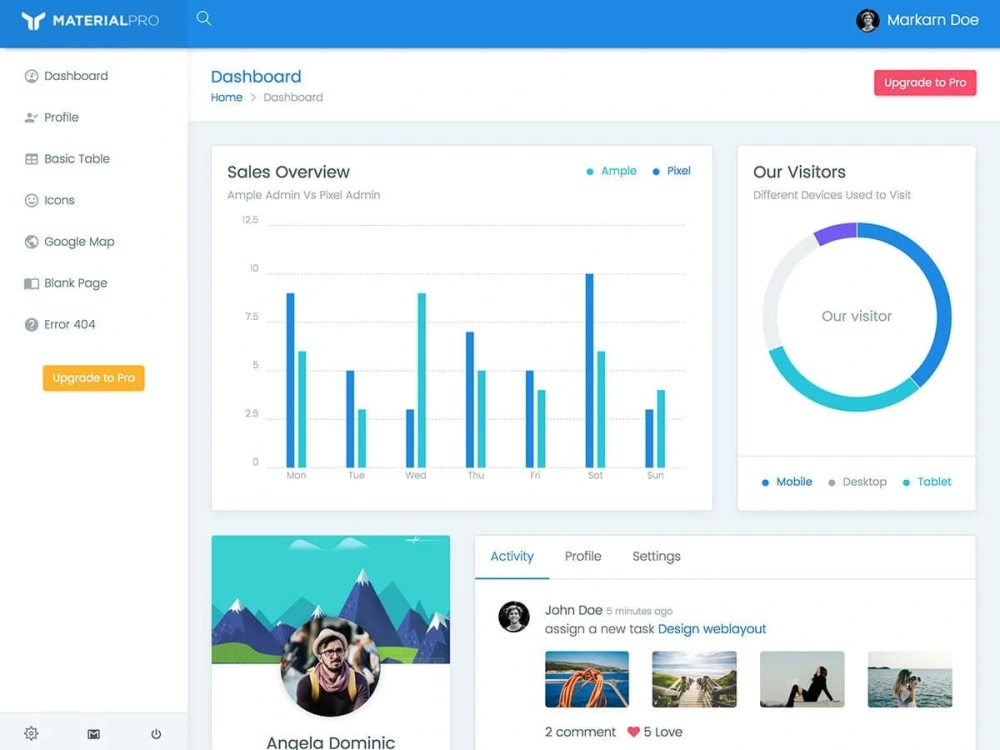
Task: Click John Doe's avatar in activity feed
Action: tap(513, 617)
